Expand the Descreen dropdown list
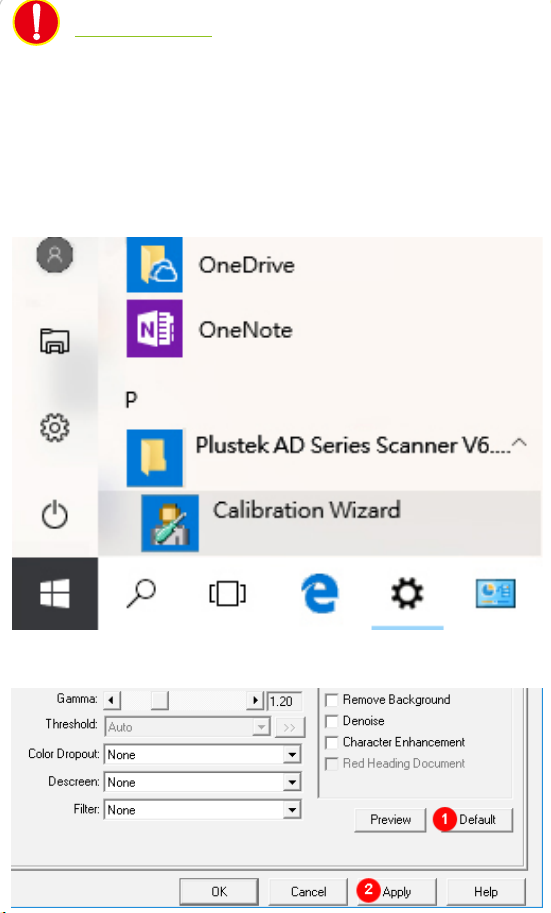Viewport: 551px width, 913px height. pos(203,782)
